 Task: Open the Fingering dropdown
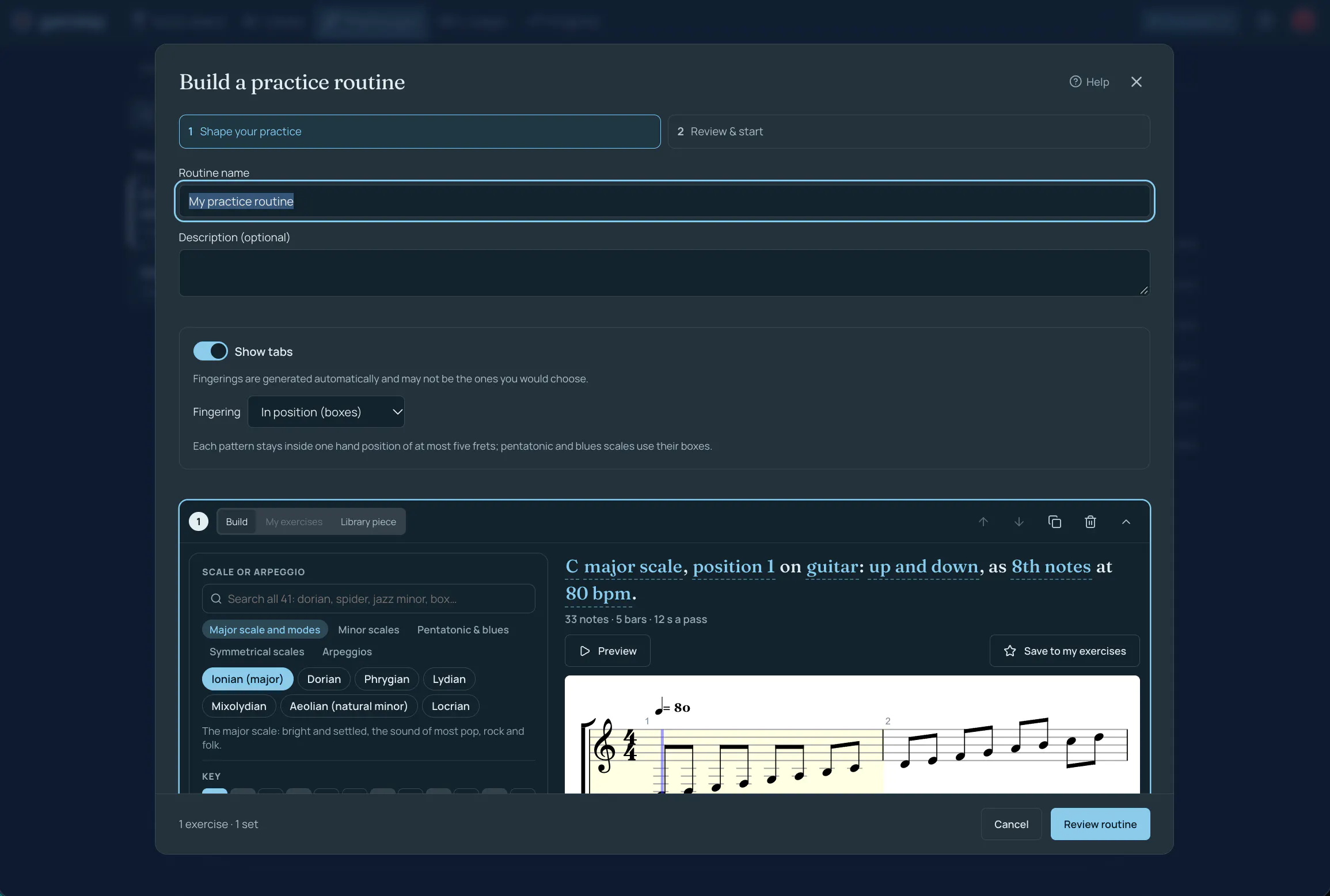[326, 412]
